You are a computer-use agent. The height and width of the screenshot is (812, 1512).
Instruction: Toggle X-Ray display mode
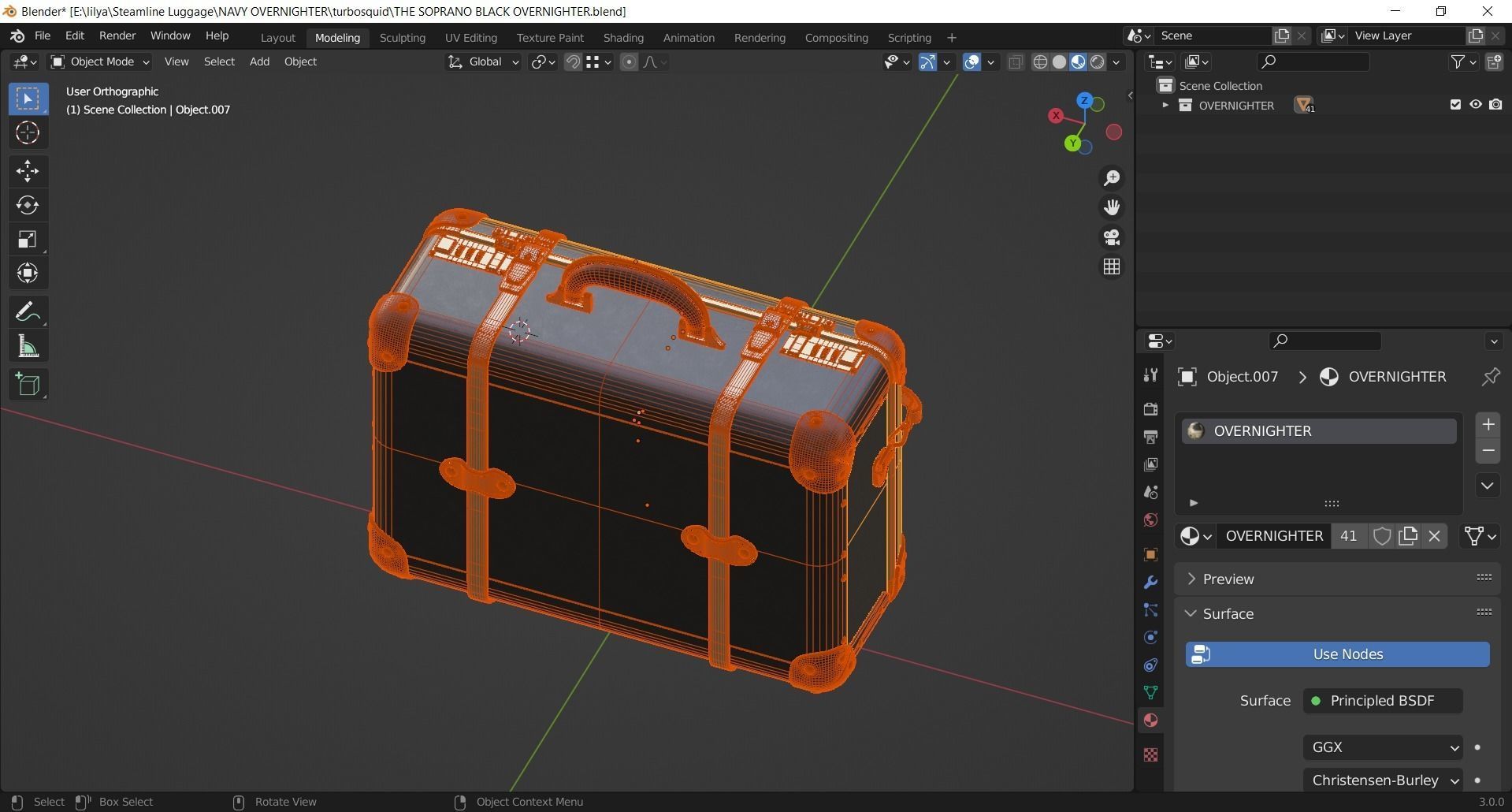pyautogui.click(x=1016, y=62)
